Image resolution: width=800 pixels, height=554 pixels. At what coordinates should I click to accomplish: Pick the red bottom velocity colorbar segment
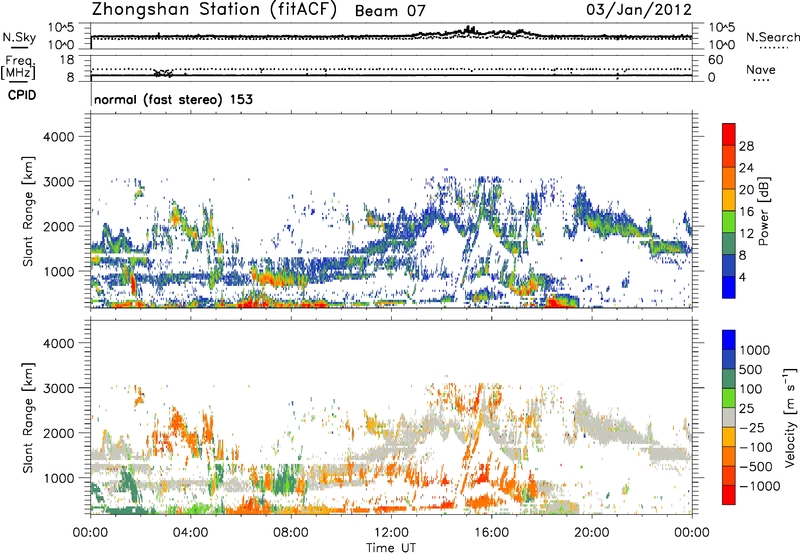729,495
